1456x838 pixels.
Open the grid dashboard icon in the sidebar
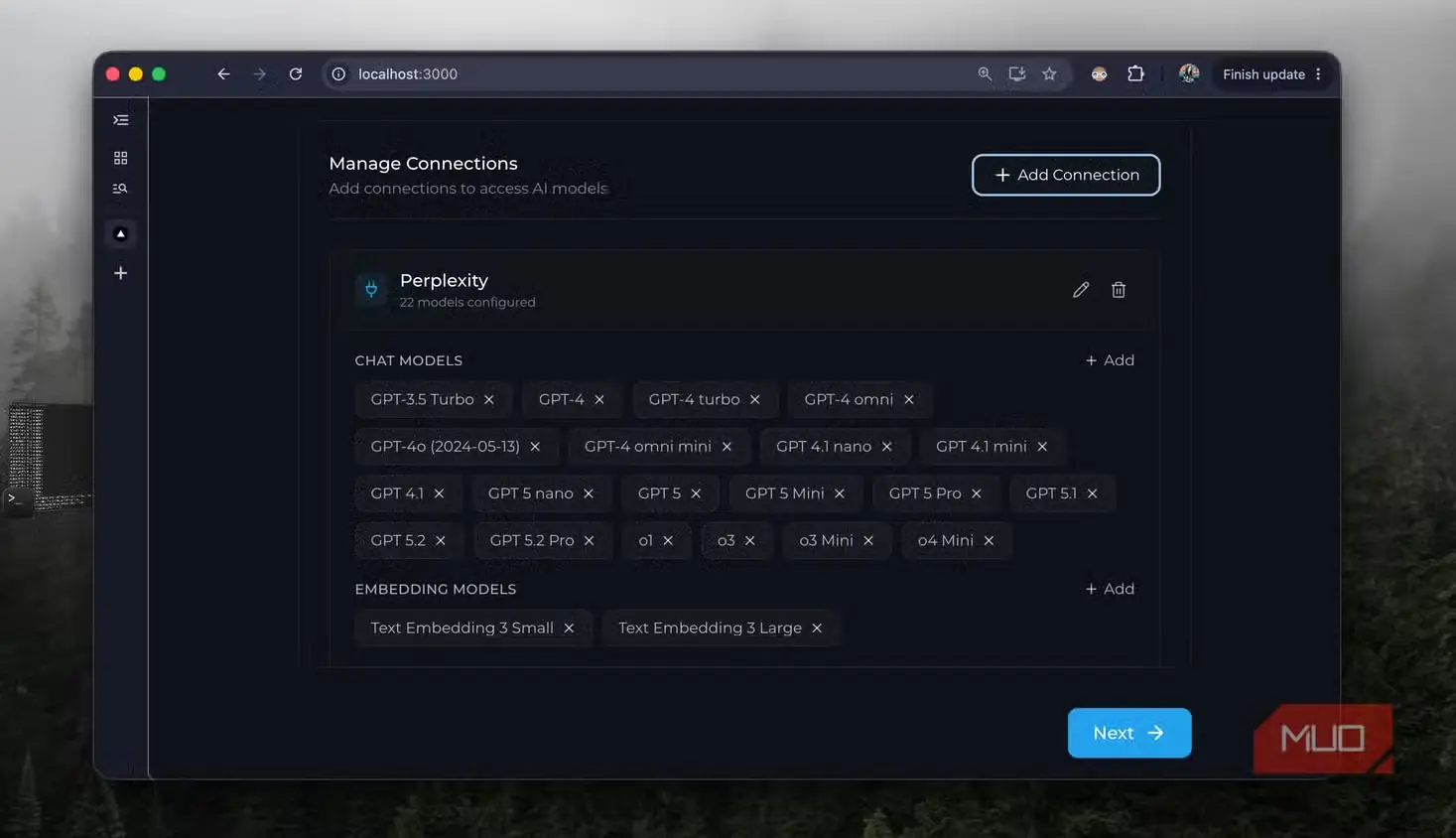(x=120, y=158)
